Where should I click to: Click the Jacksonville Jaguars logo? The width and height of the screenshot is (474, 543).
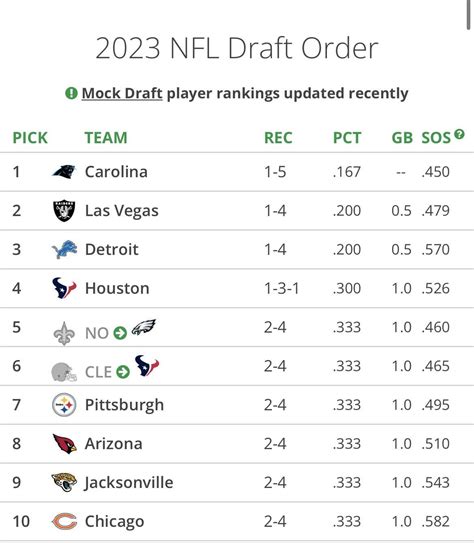[x=64, y=482]
